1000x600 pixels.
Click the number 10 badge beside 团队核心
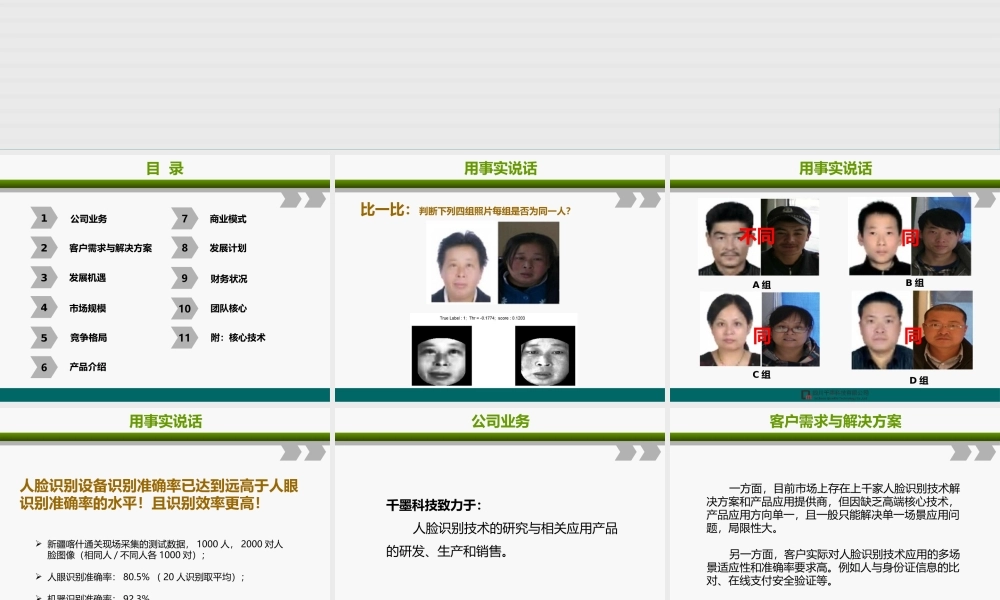coord(184,308)
